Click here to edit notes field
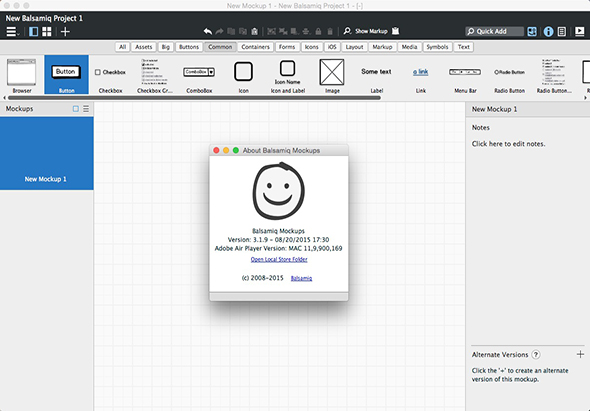590x411 pixels. coord(508,144)
